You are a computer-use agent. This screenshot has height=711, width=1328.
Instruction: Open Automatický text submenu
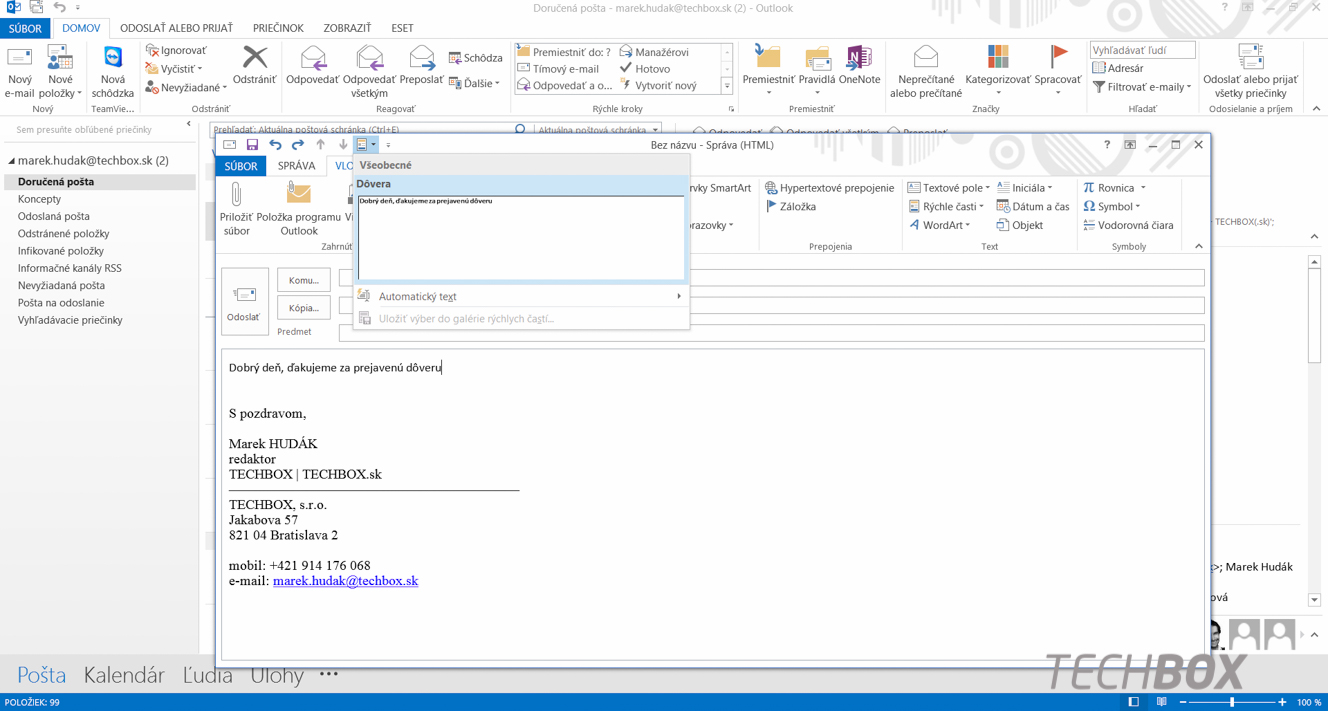521,296
